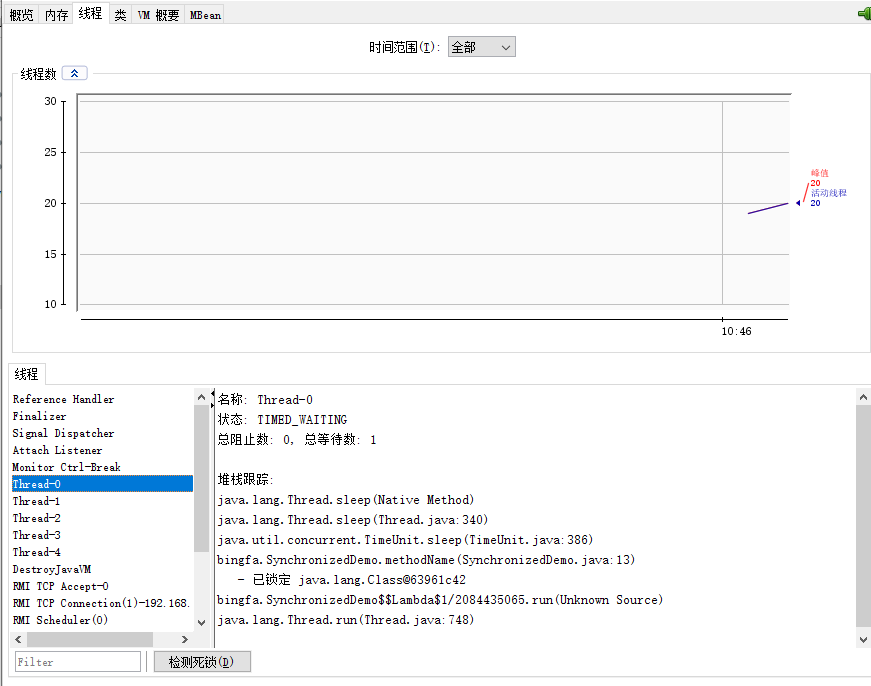Image resolution: width=871 pixels, height=686 pixels.
Task: Open the MBean tab
Action: click(x=203, y=13)
